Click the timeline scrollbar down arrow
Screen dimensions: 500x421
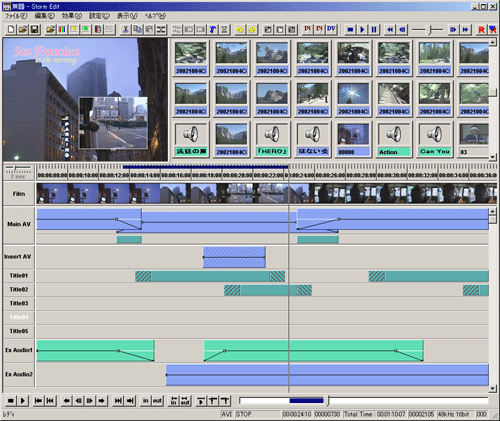(493, 388)
